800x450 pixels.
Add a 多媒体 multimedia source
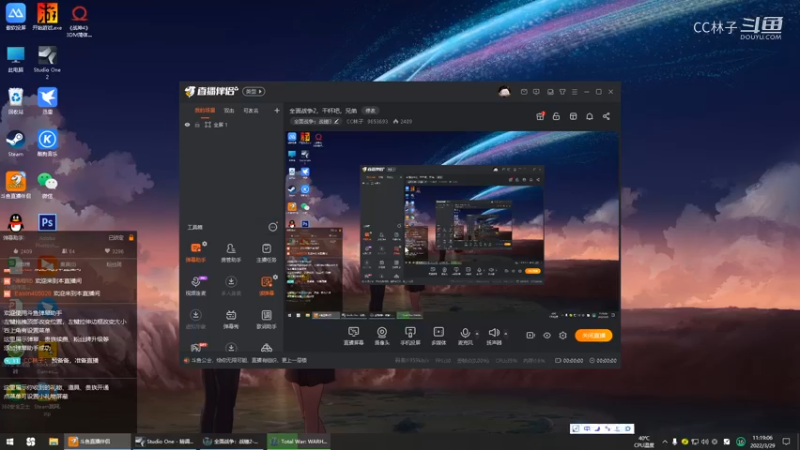click(438, 336)
